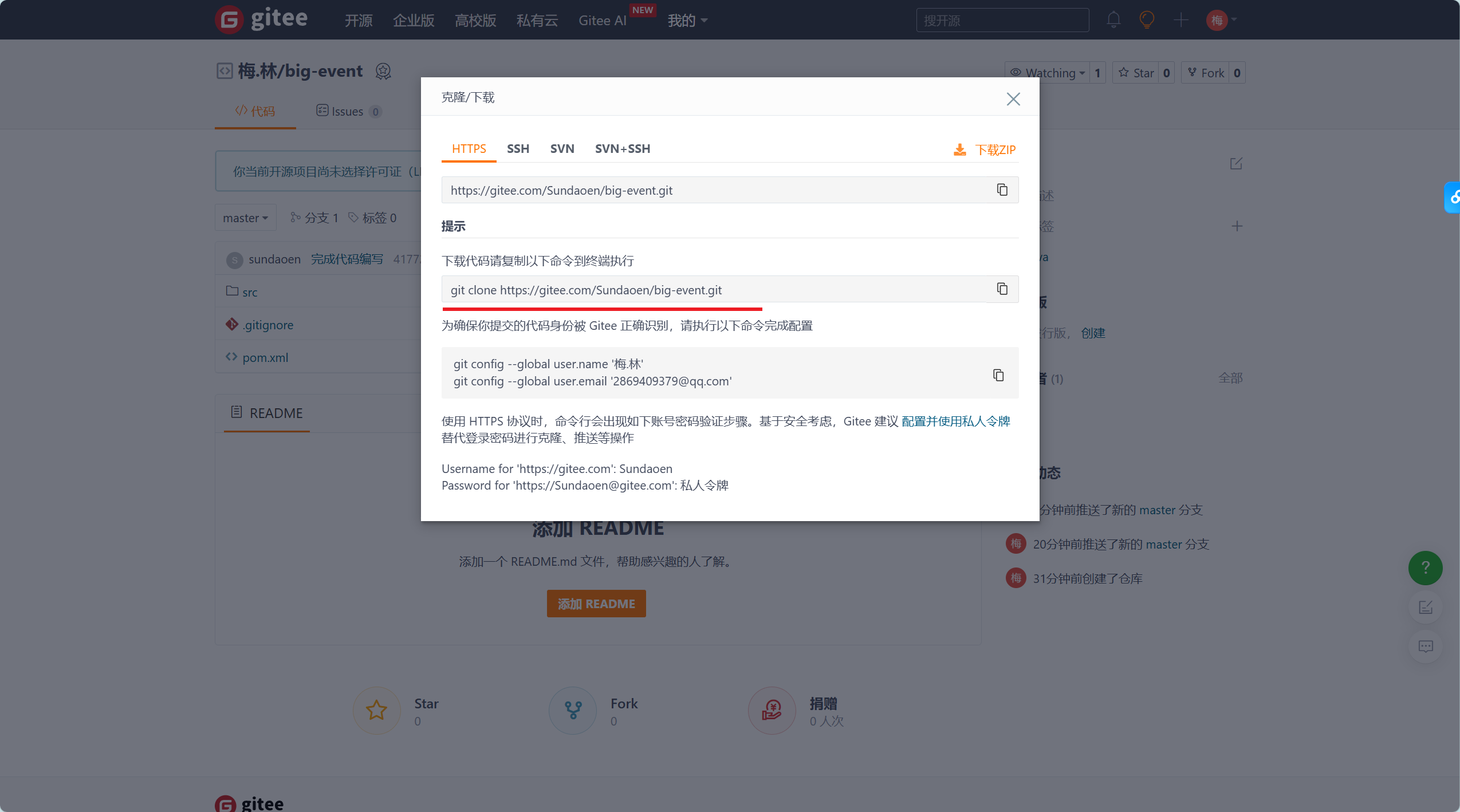1460x812 pixels.
Task: Open master link in 20分钟前 activity
Action: coord(1164,544)
